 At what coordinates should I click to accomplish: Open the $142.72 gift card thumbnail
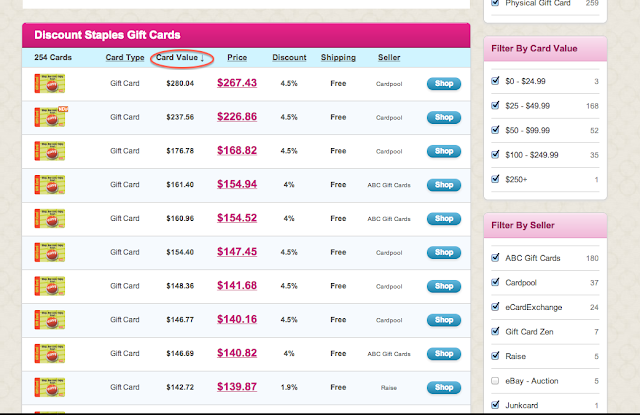point(50,387)
